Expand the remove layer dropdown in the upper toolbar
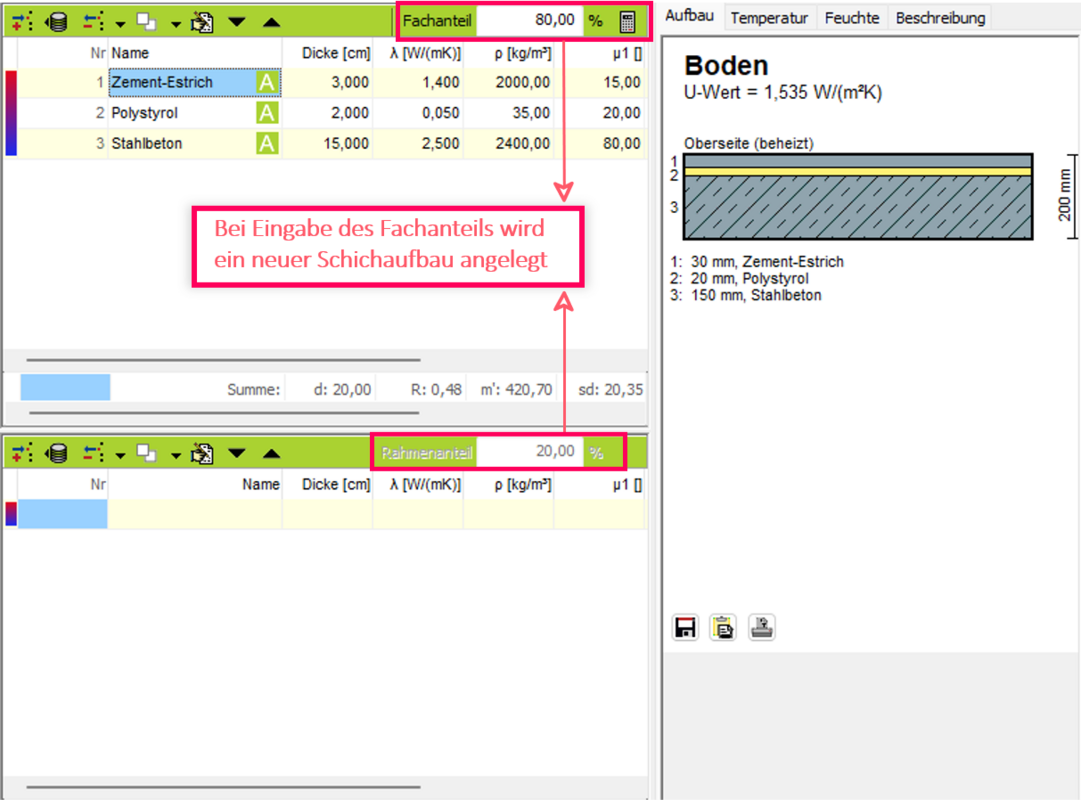Screen dimensions: 1081x800 click(119, 22)
